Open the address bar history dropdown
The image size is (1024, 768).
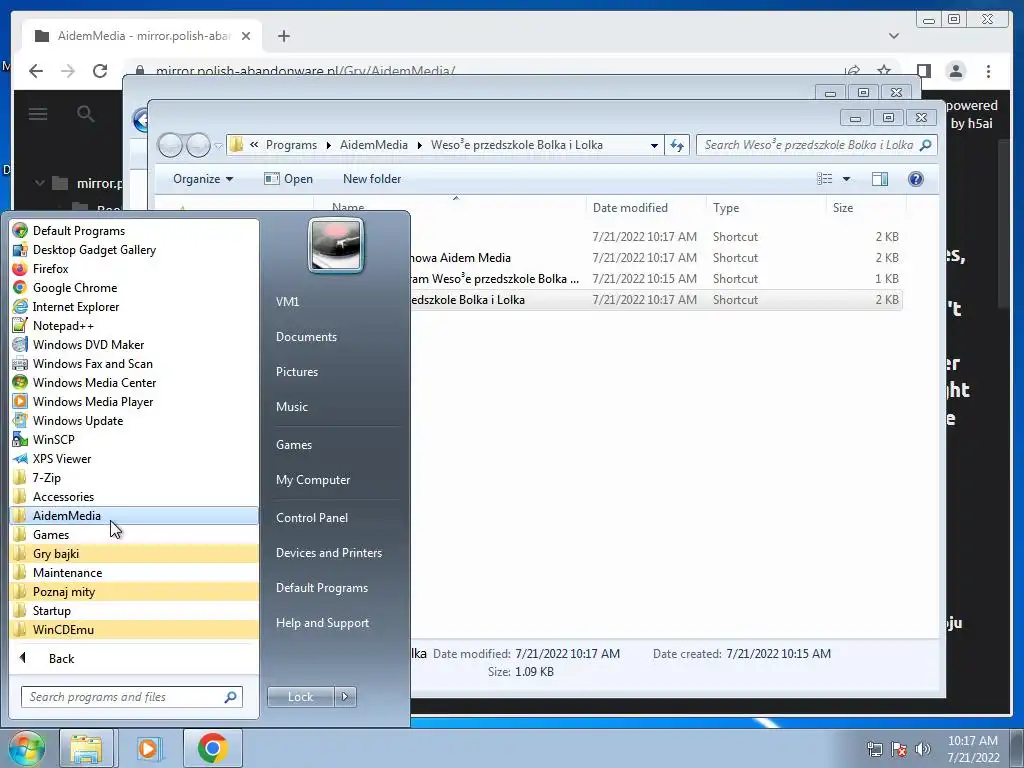[x=654, y=145]
